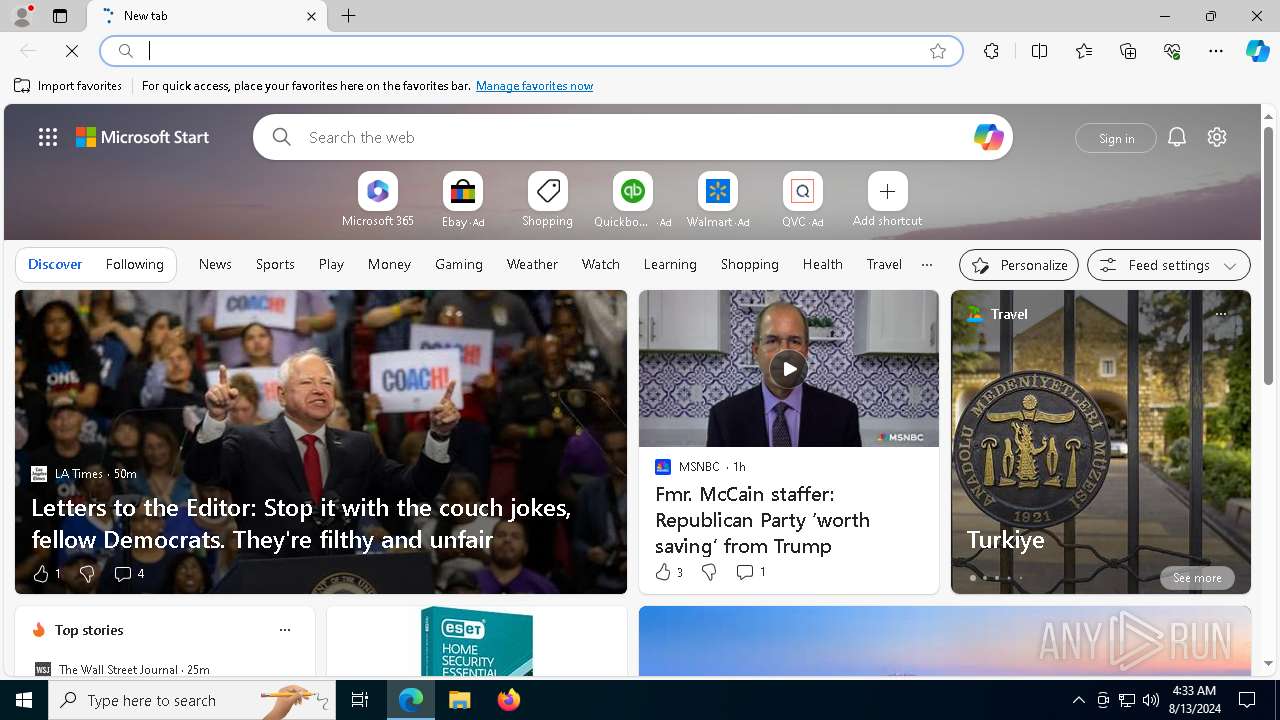Expand Feed settings dropdown

coord(1168,265)
